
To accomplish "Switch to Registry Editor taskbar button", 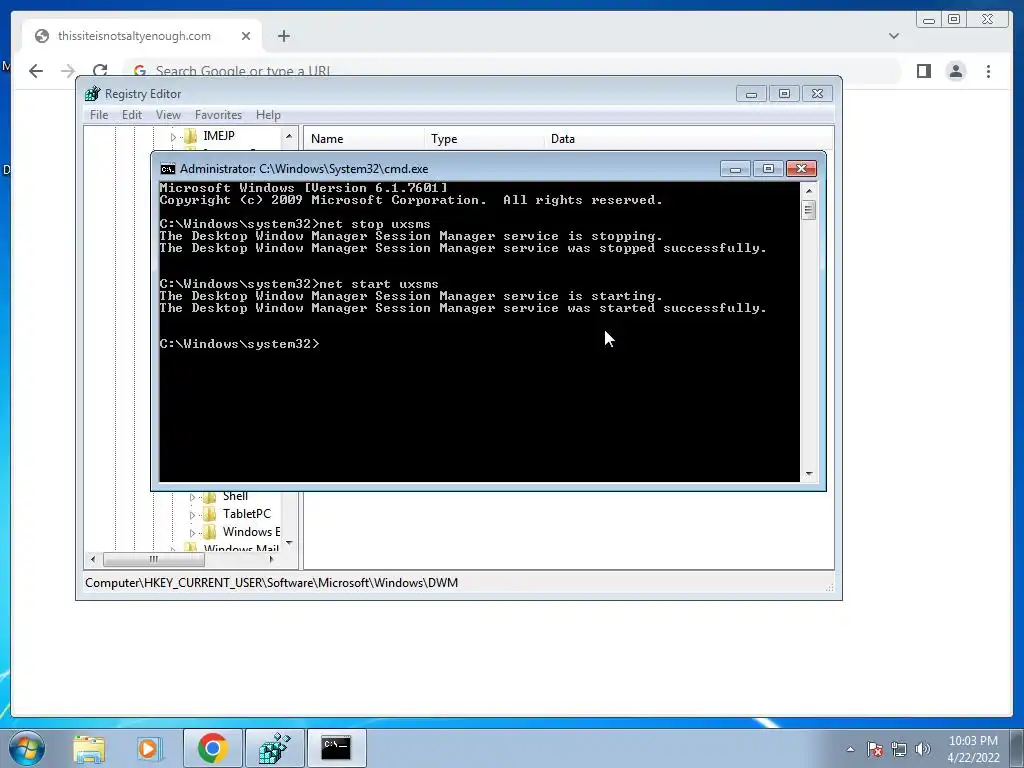I will pos(274,748).
